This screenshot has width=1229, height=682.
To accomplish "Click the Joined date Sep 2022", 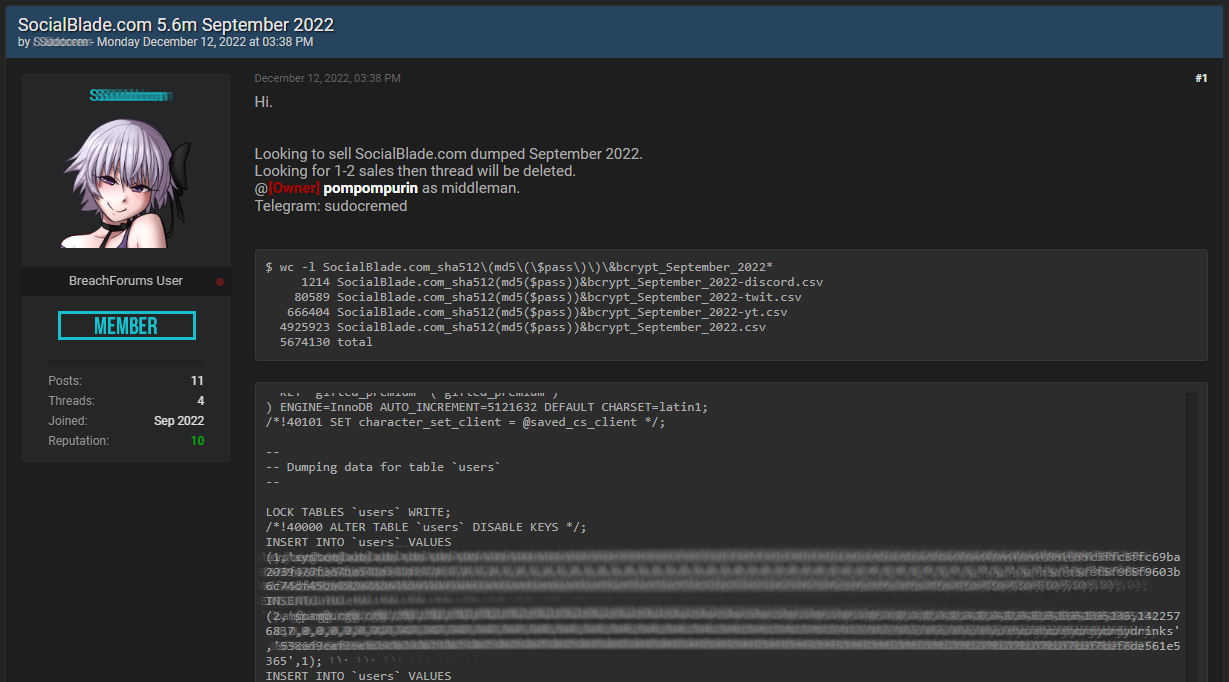I will [x=179, y=421].
